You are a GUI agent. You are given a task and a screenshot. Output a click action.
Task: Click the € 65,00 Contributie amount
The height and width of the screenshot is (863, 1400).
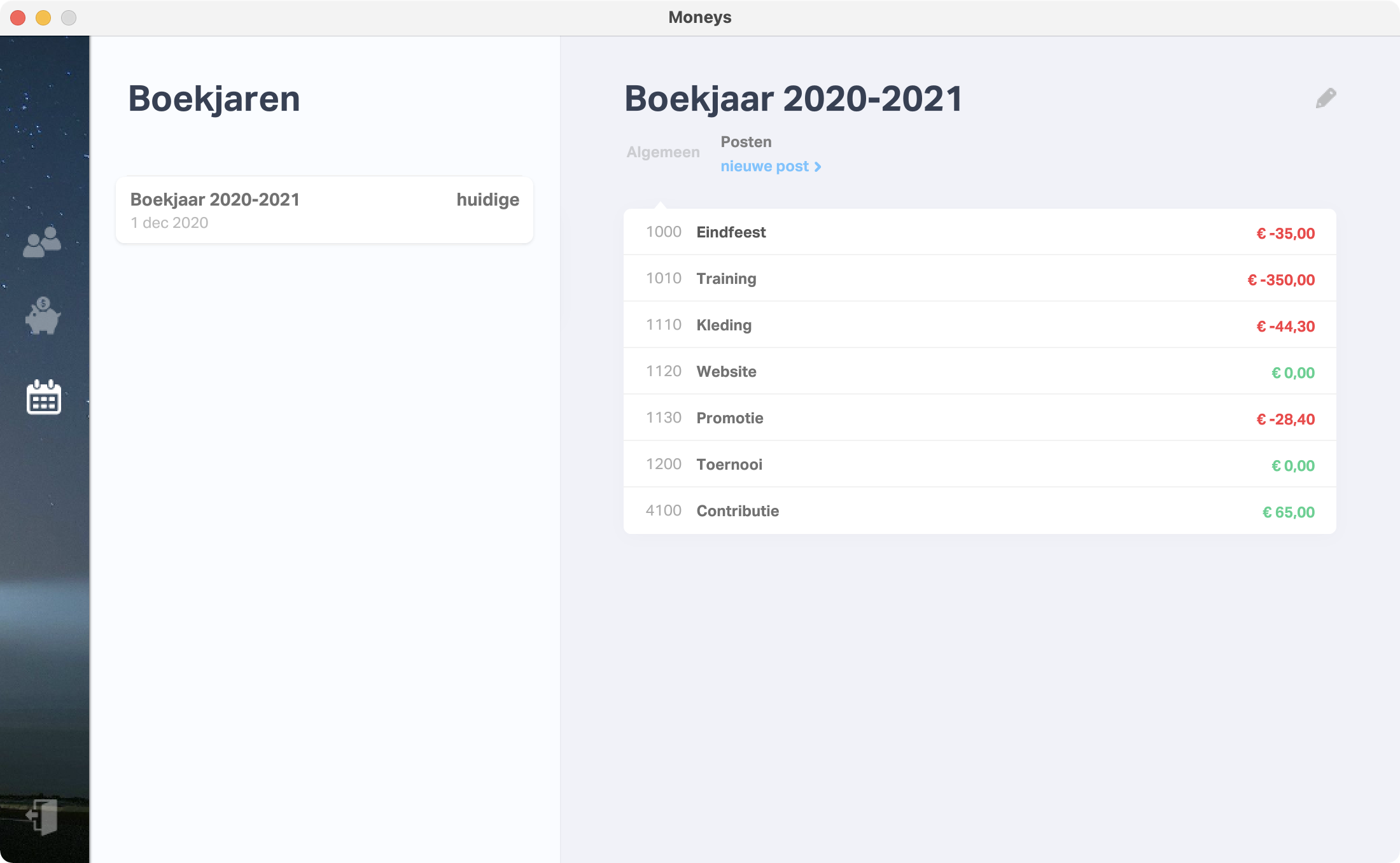click(1288, 512)
